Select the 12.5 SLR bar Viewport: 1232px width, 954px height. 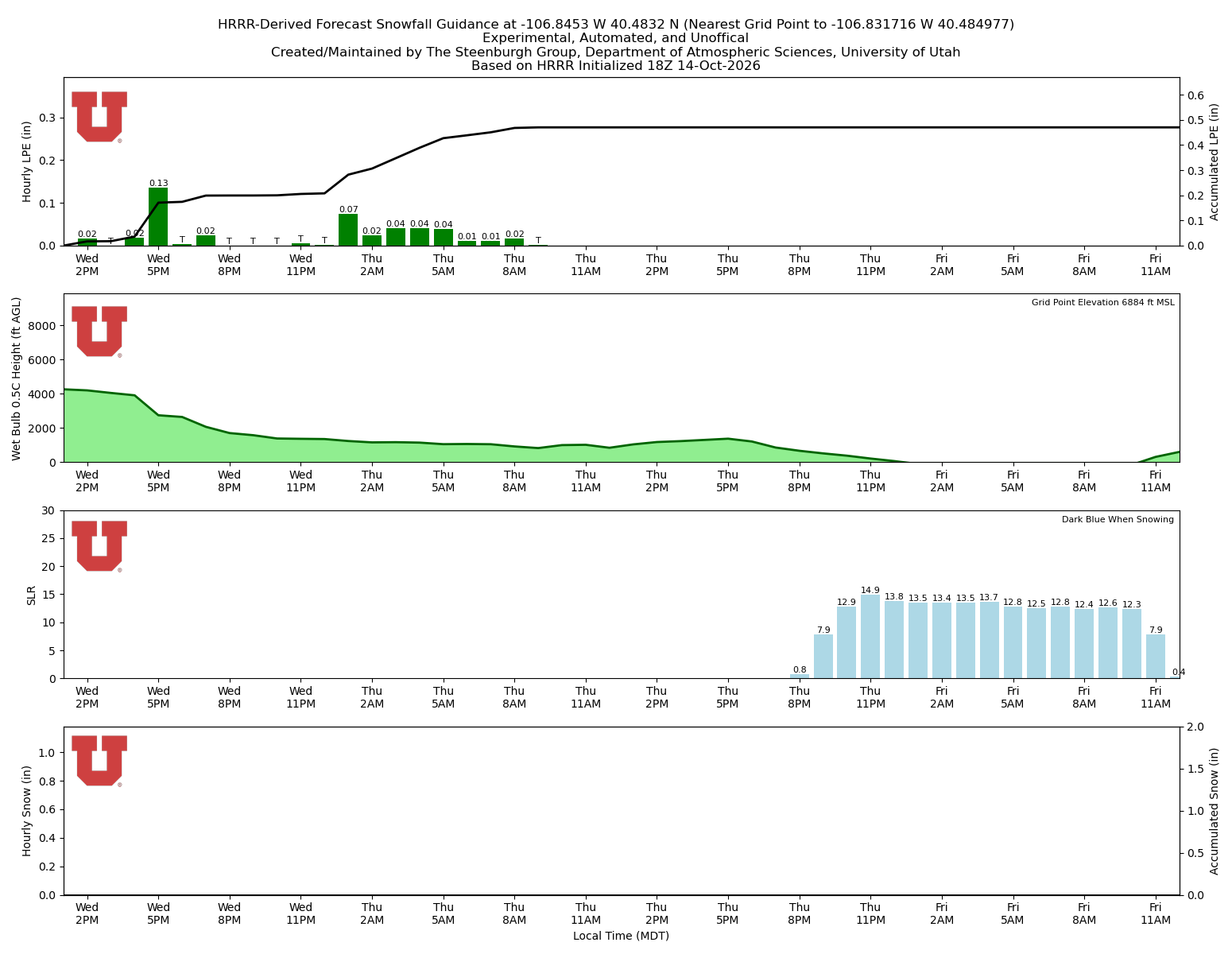(1036, 643)
